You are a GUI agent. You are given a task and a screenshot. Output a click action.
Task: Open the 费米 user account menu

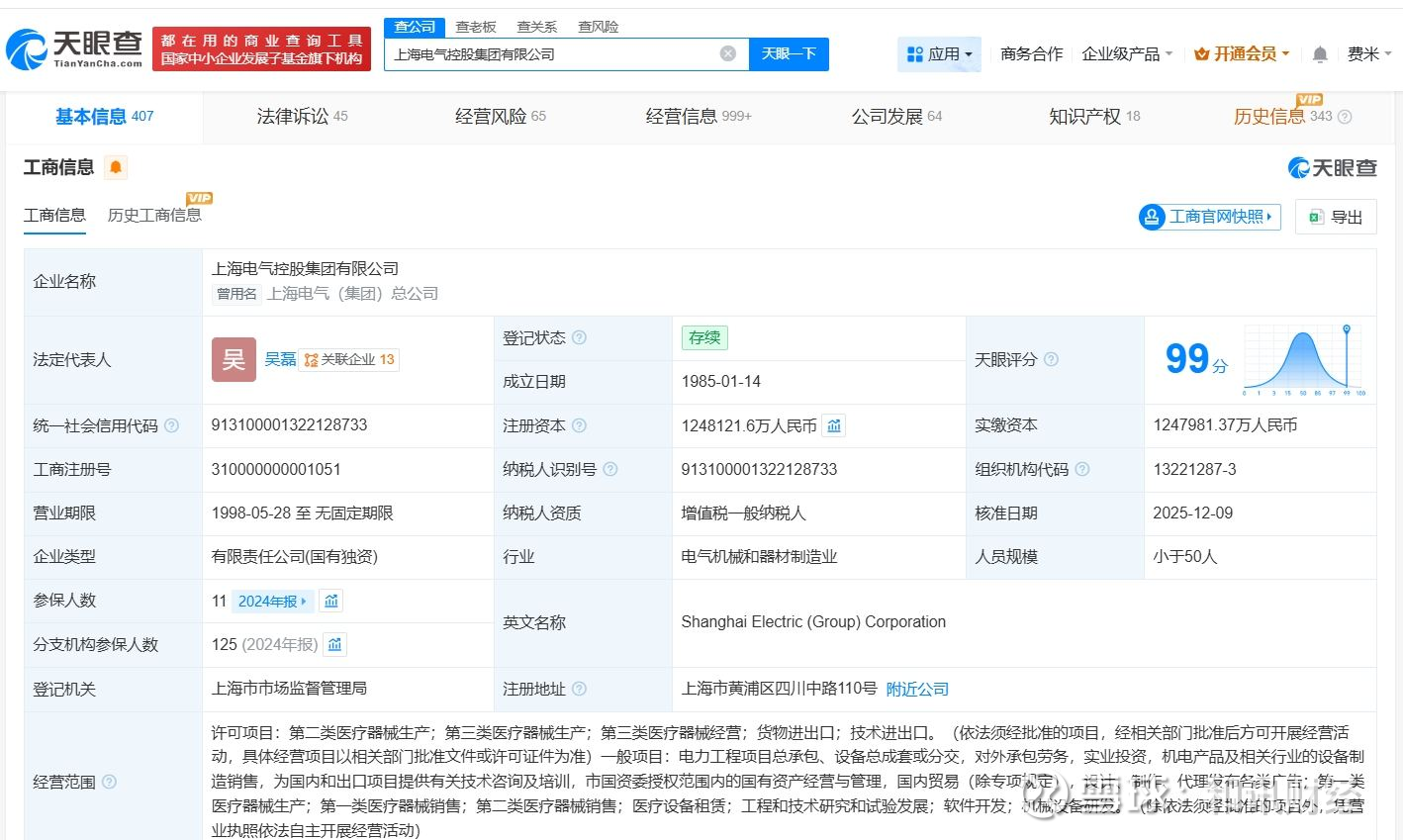[1368, 54]
